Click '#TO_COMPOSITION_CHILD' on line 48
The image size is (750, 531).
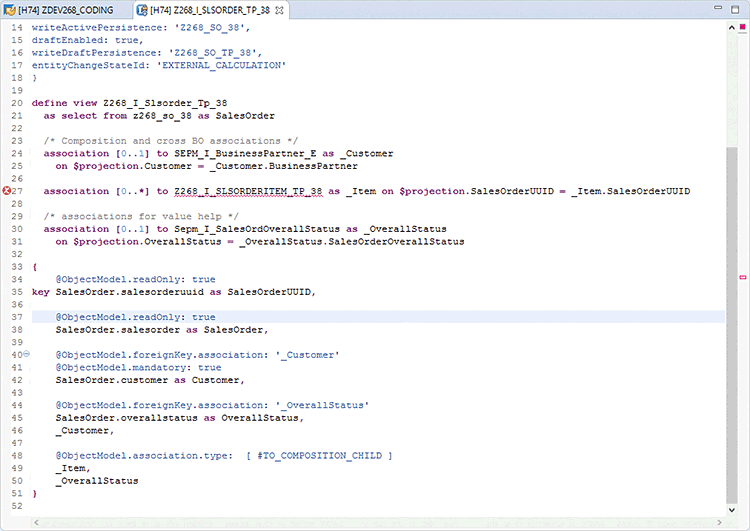[320, 455]
